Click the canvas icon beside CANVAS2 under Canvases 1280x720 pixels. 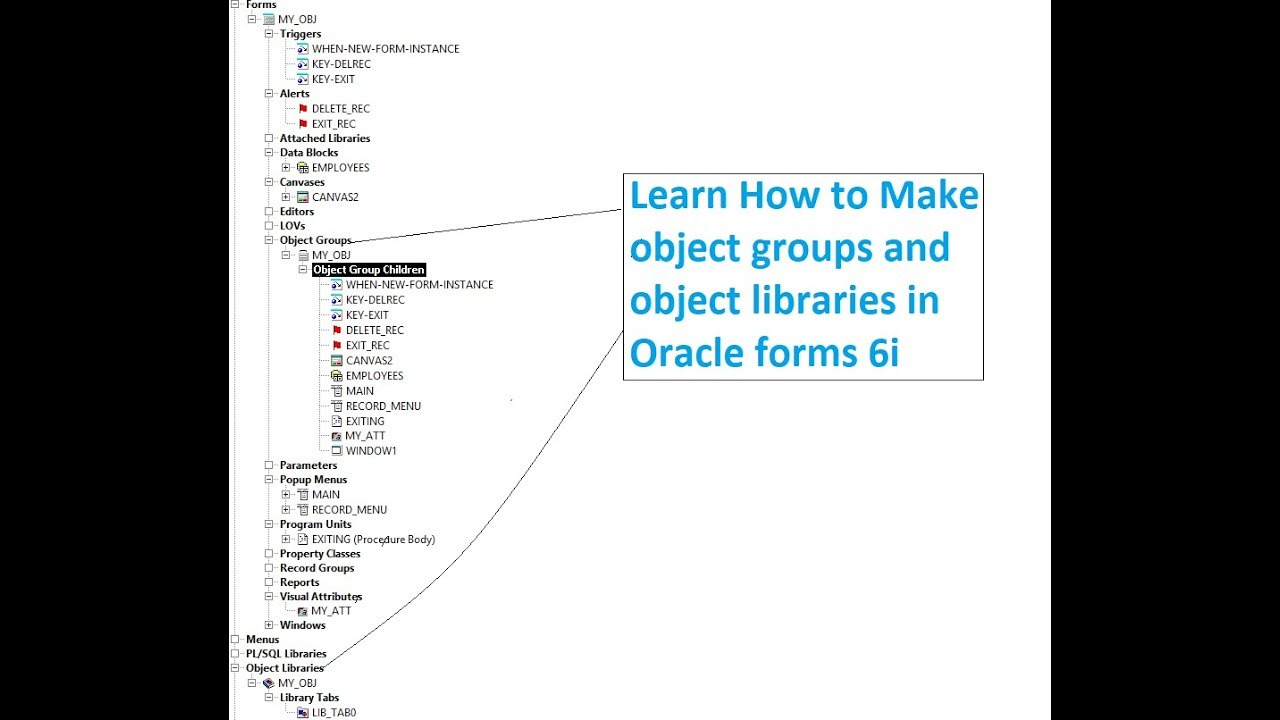pos(303,197)
